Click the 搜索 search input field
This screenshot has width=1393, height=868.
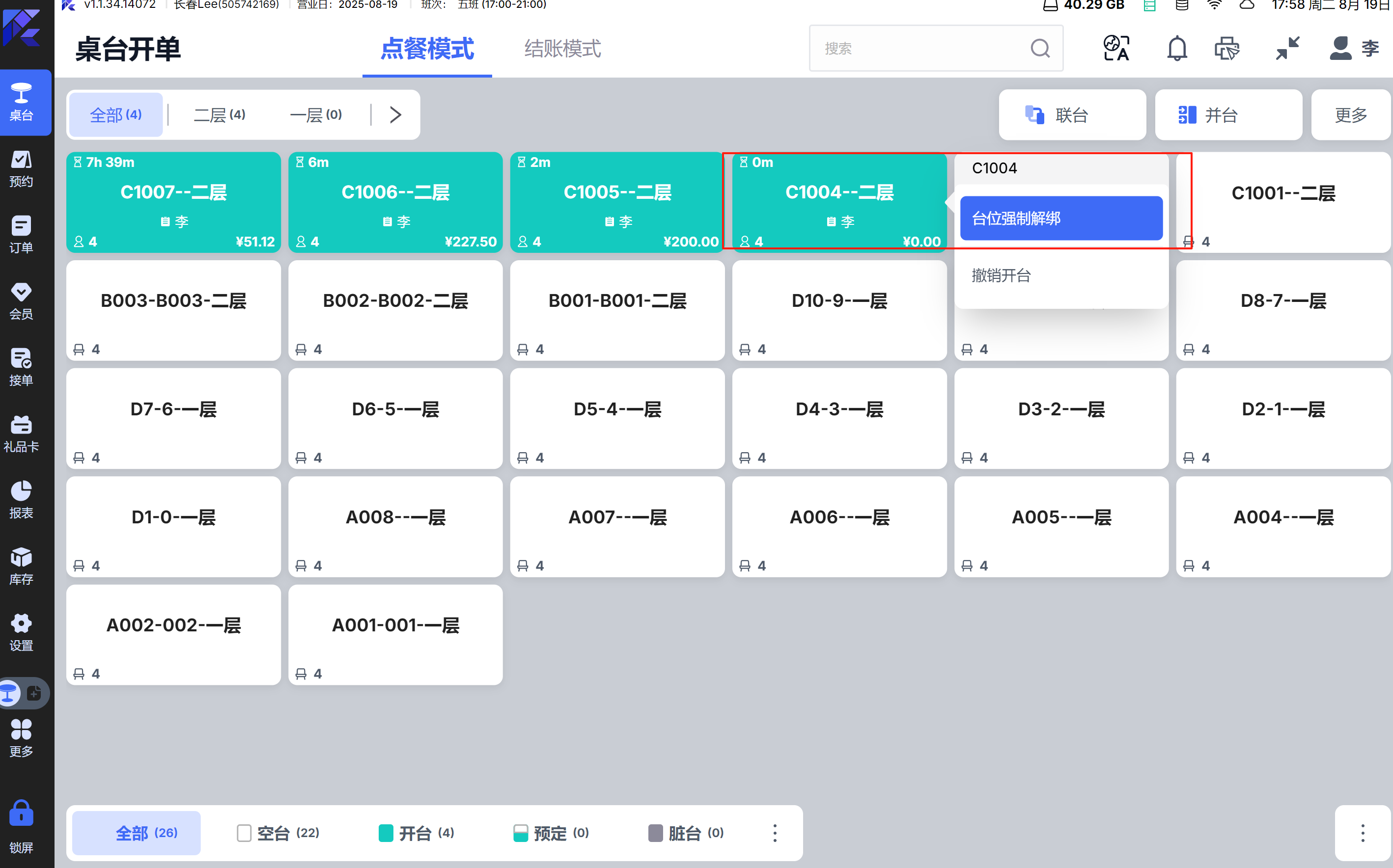(x=919, y=48)
